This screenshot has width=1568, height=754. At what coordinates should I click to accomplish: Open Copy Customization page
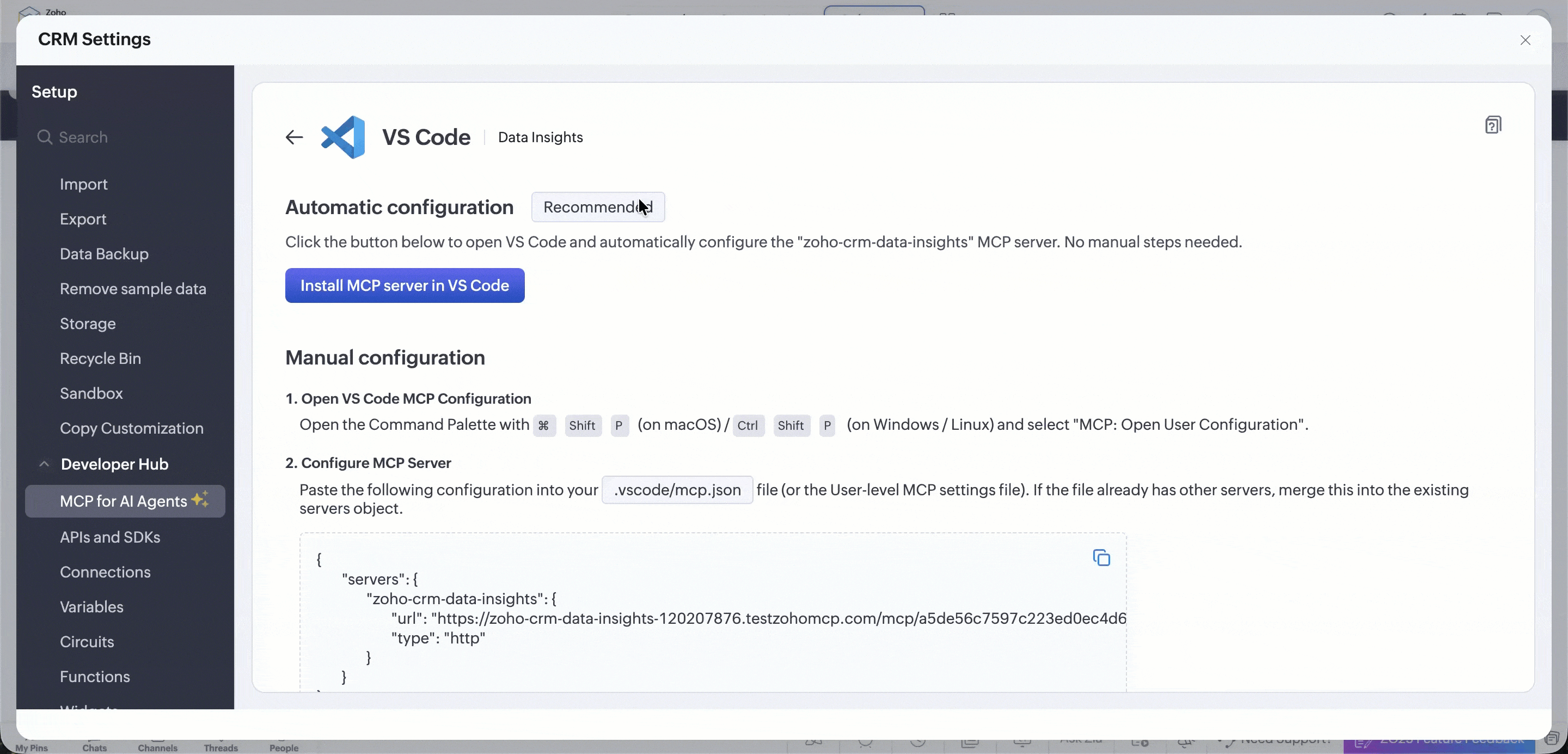pos(131,428)
